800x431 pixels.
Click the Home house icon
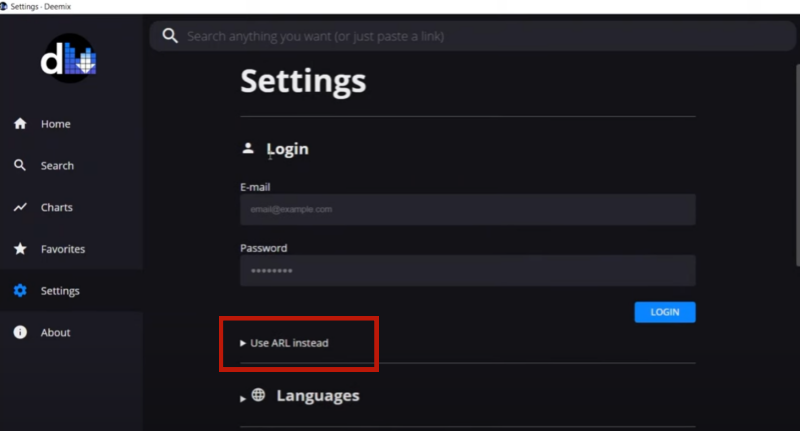(20, 123)
